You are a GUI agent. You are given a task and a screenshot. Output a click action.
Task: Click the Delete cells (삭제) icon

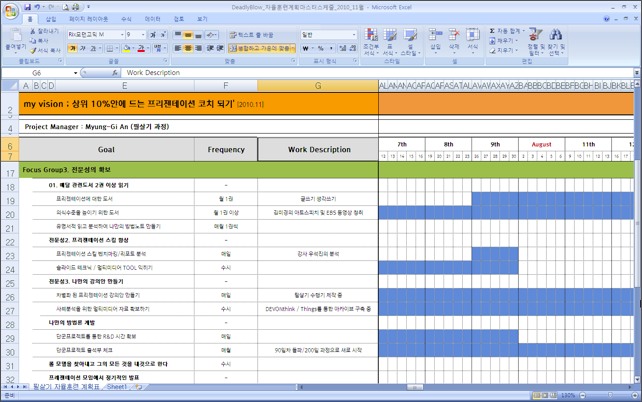pyautogui.click(x=454, y=40)
